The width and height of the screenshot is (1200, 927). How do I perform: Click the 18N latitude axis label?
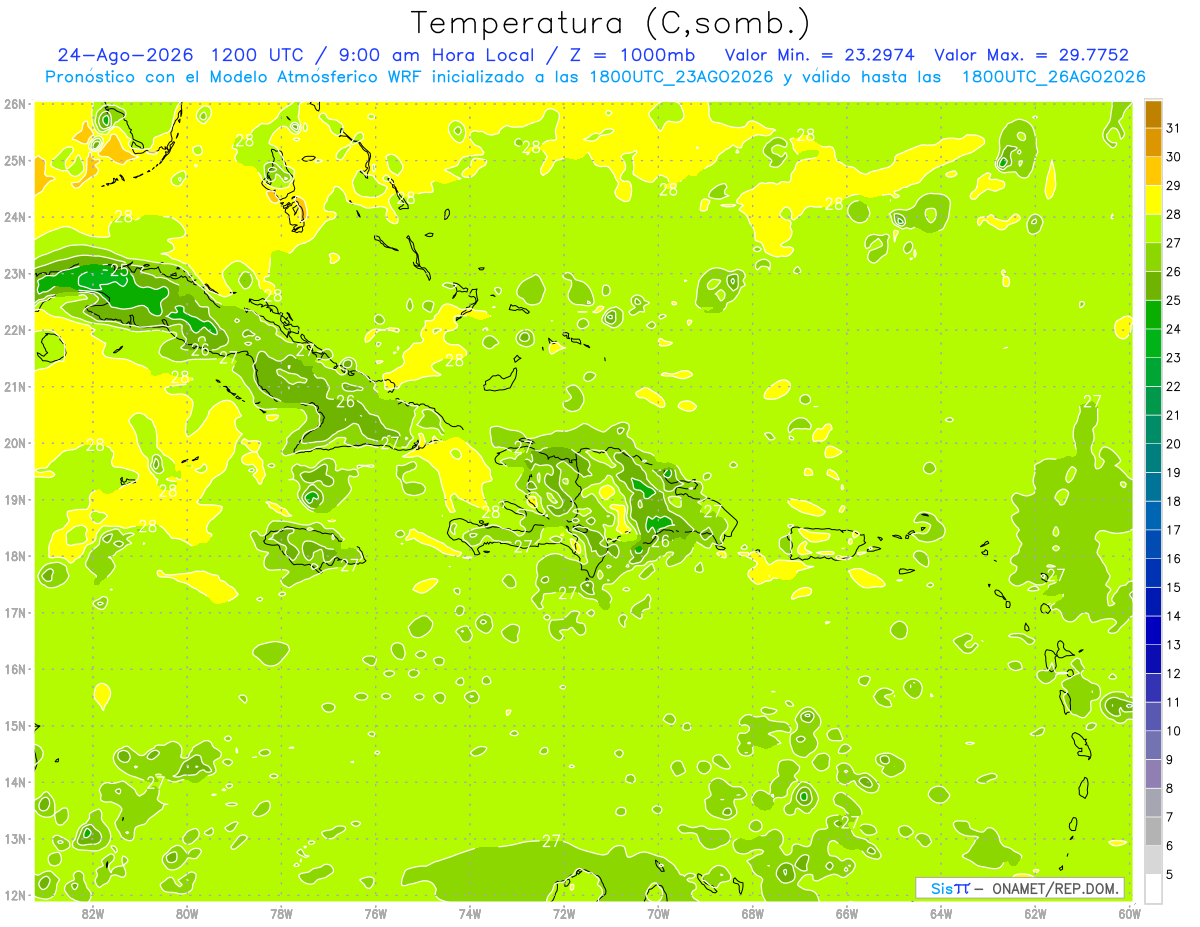[15, 556]
